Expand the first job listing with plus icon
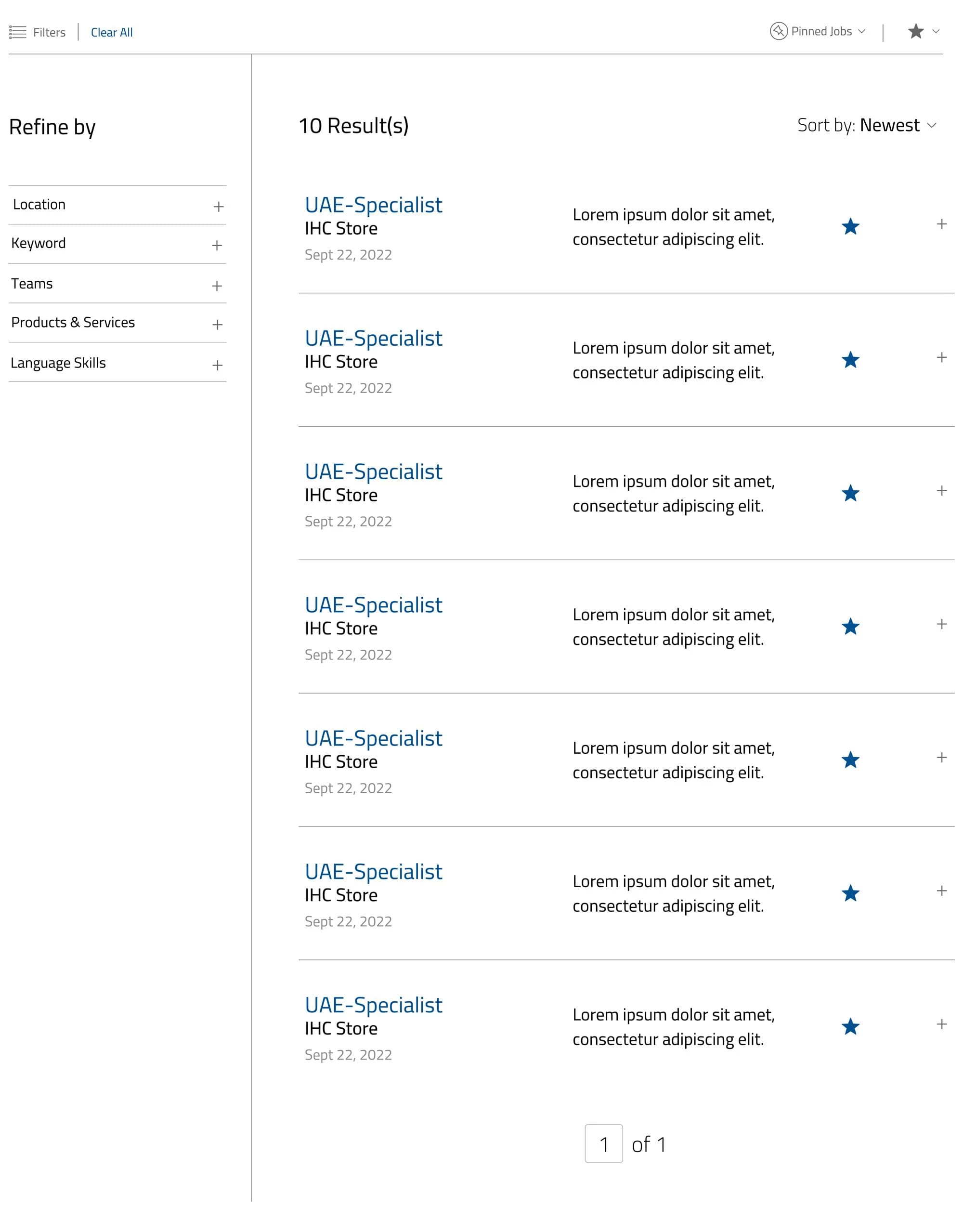This screenshot has width=963, height=1232. 942,224
